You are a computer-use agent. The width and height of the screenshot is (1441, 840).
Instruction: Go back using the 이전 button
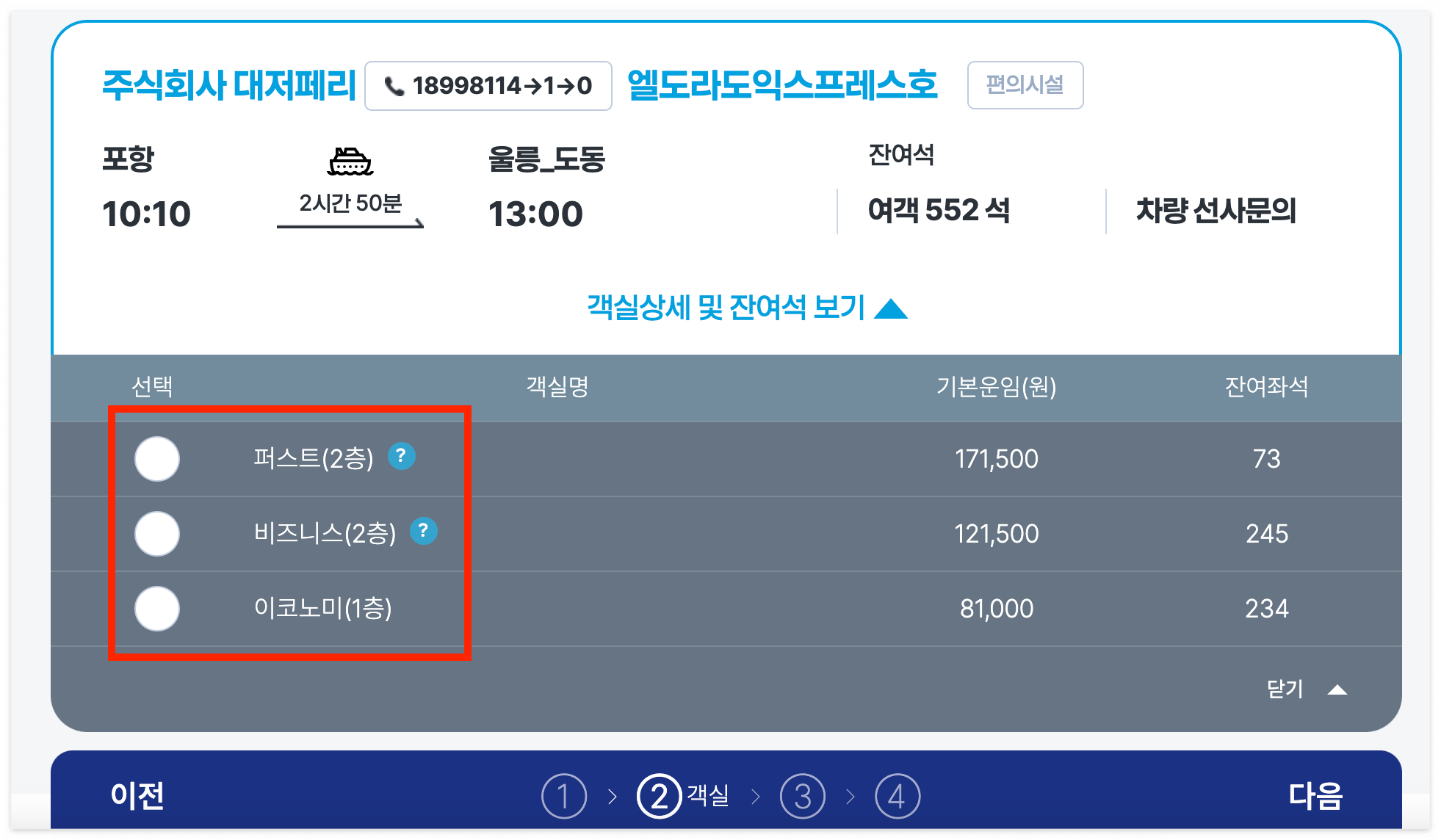click(138, 795)
